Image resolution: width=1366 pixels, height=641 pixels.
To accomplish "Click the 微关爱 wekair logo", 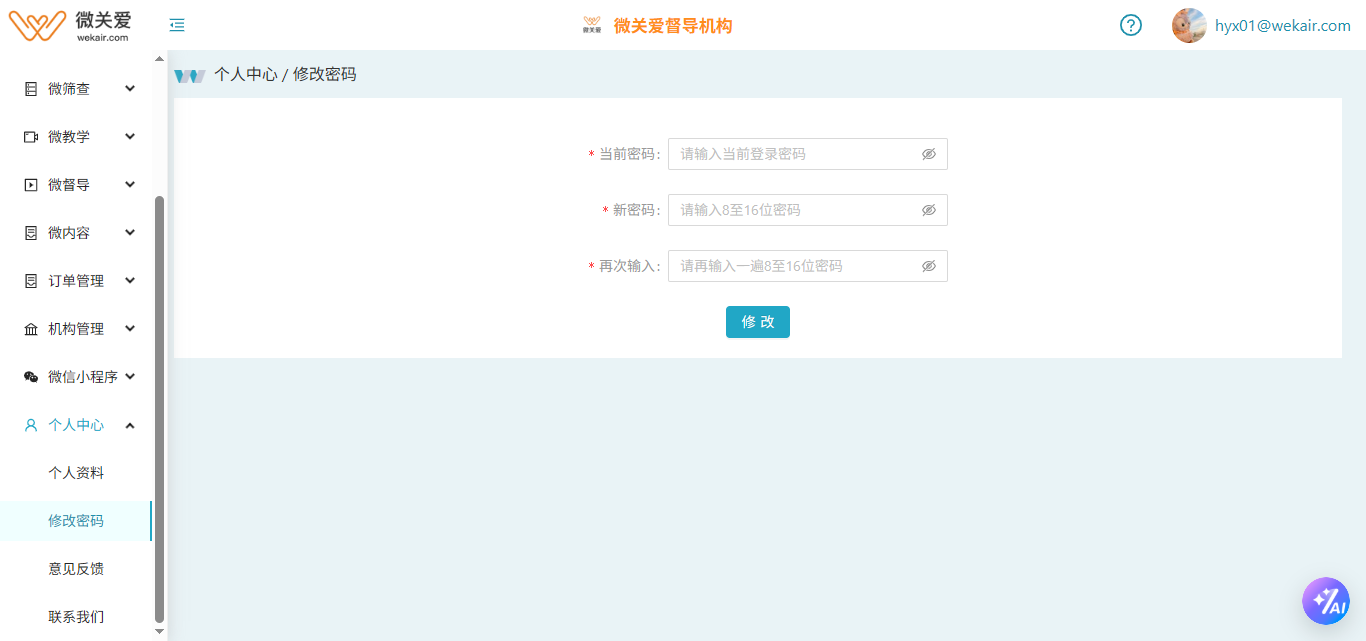I will 70,25.
